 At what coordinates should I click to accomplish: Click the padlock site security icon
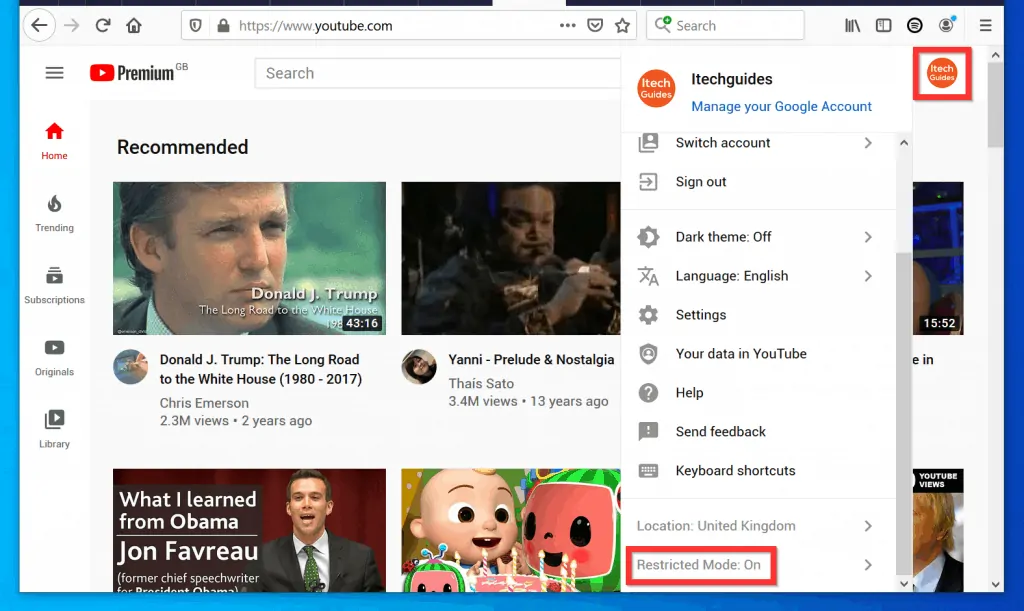[x=223, y=25]
